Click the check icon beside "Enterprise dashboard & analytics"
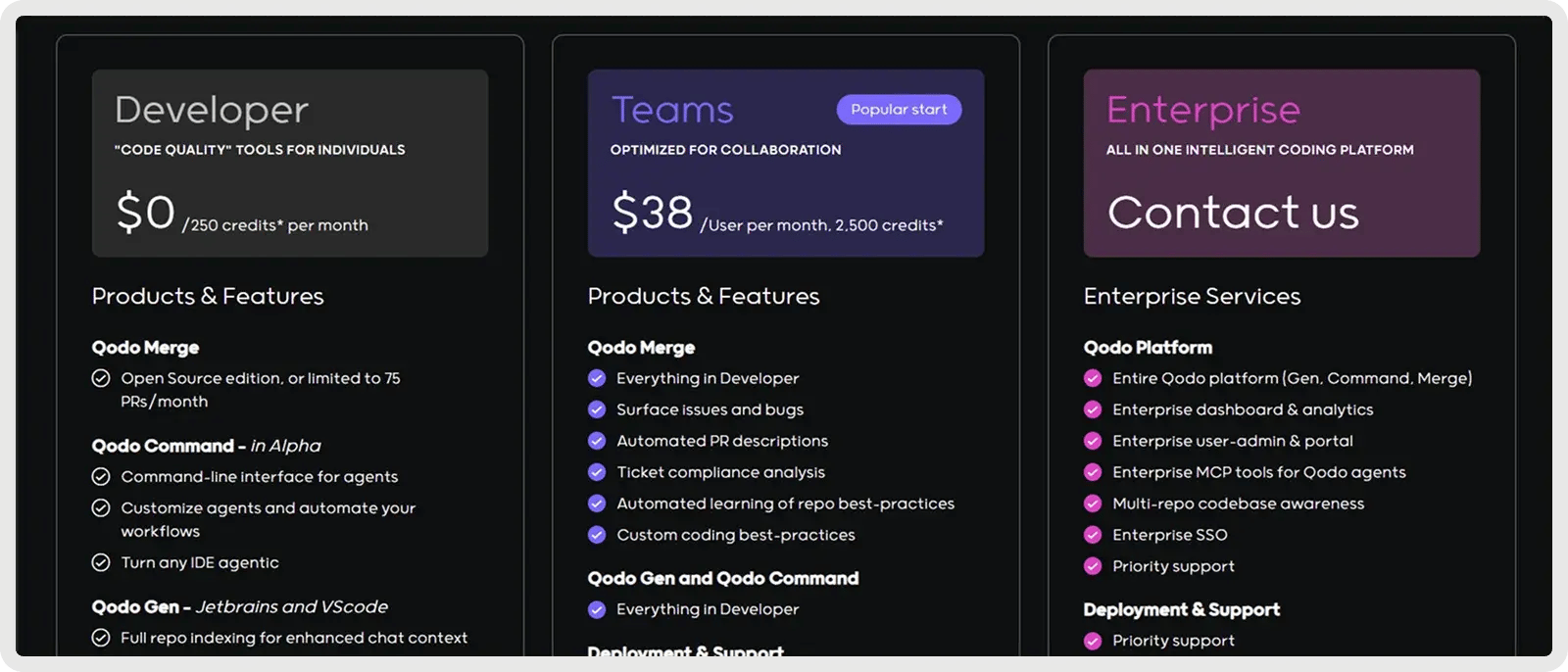The width and height of the screenshot is (1568, 672). [1093, 409]
